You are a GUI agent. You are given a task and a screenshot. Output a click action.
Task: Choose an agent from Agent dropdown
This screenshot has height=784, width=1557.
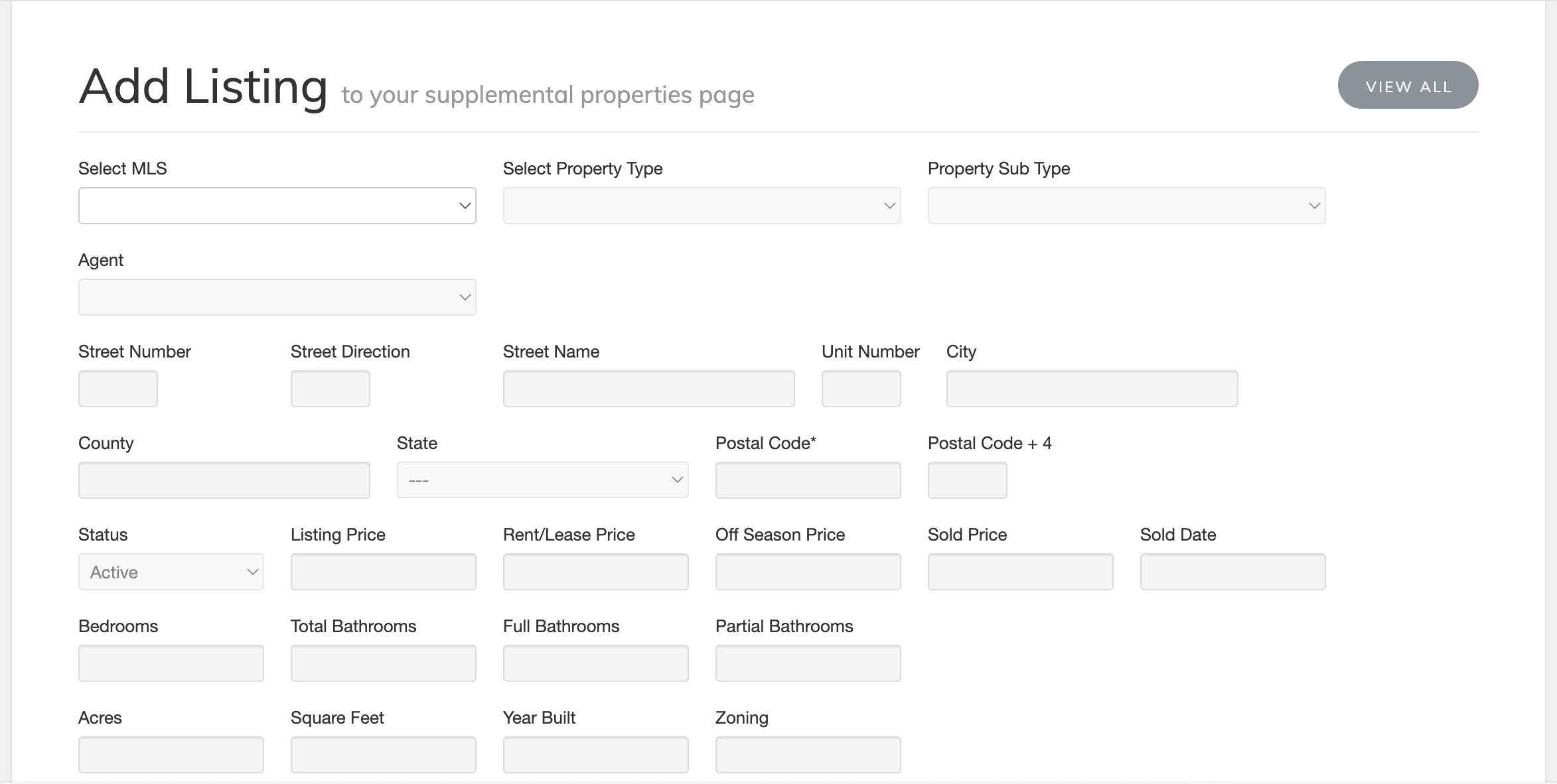tap(277, 297)
